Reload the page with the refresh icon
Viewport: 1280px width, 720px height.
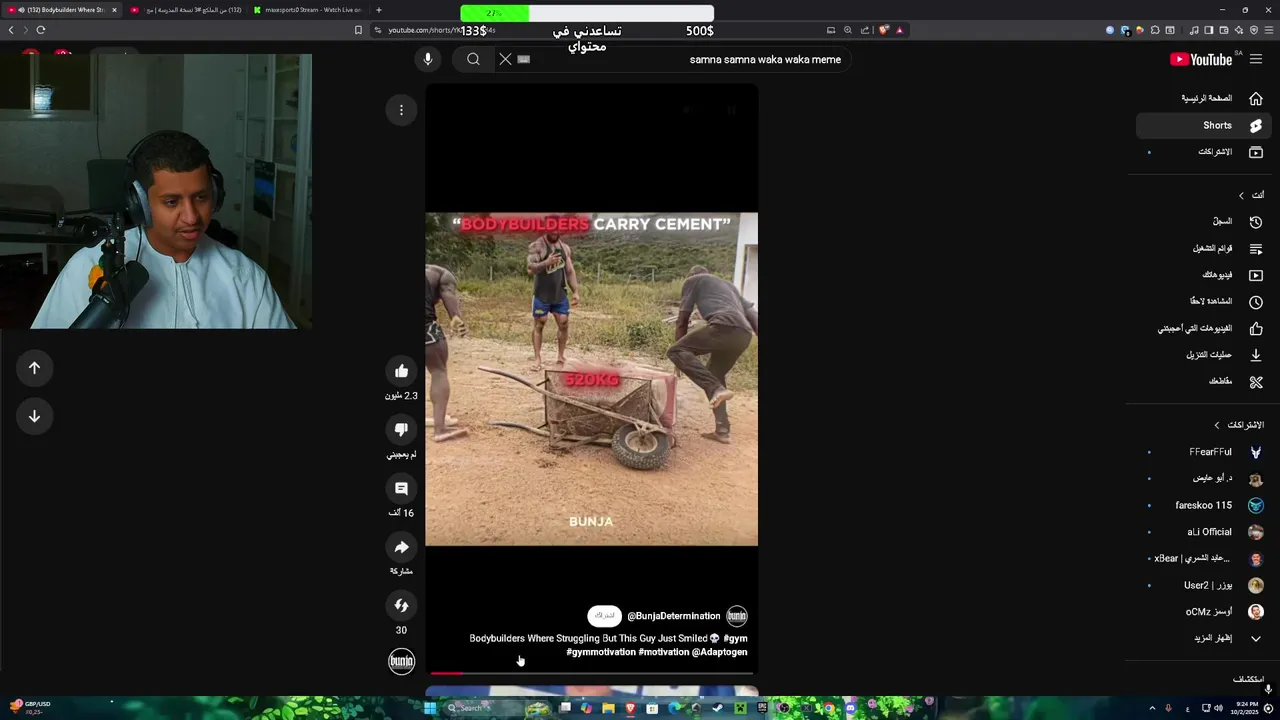coord(41,30)
